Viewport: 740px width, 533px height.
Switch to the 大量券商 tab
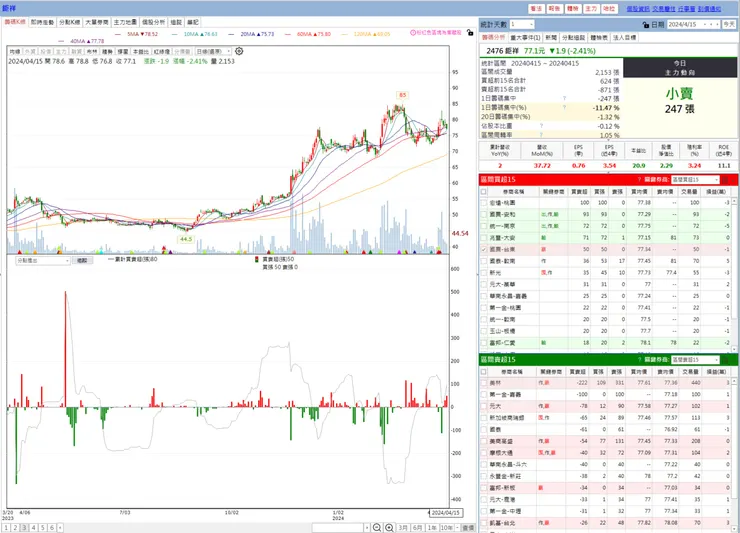[97, 22]
